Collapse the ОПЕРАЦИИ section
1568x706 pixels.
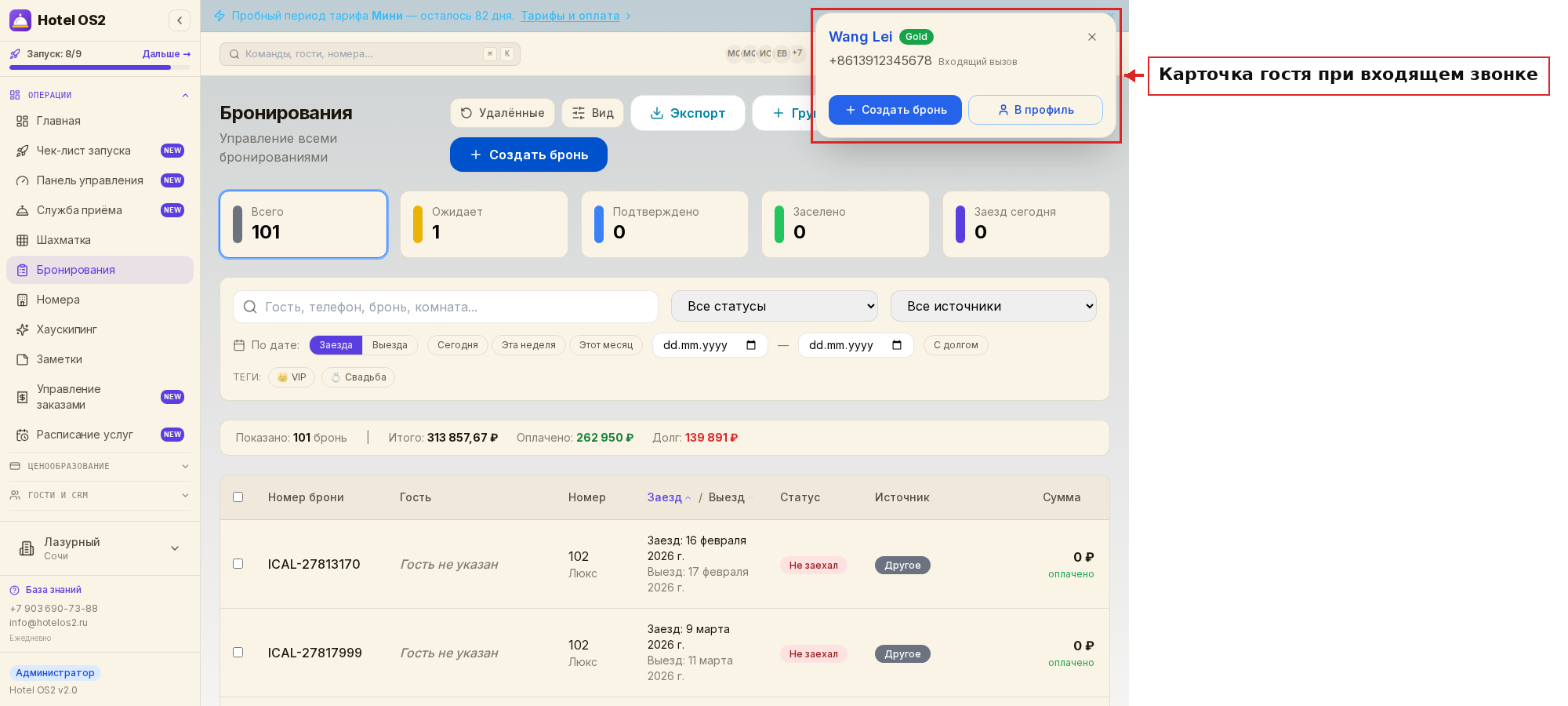[x=100, y=95]
